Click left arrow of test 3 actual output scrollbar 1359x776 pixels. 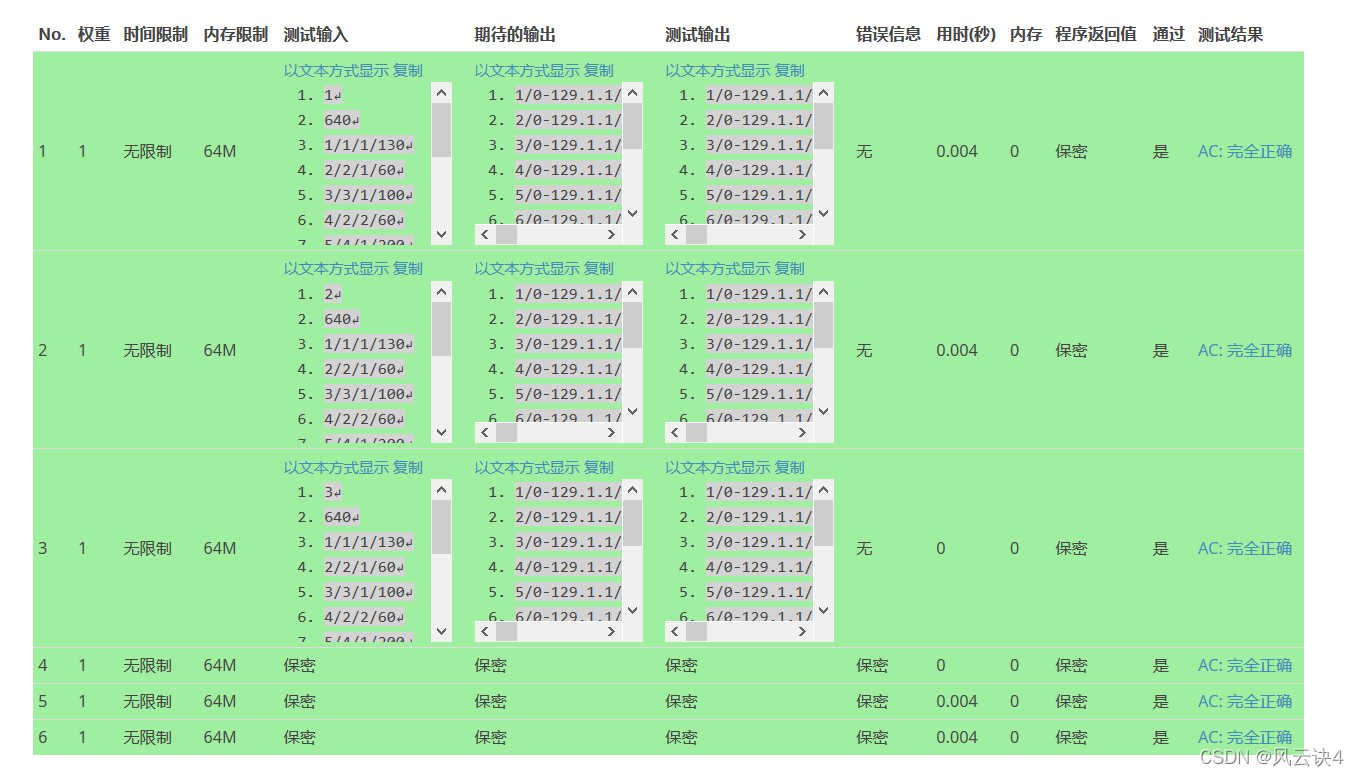(676, 631)
